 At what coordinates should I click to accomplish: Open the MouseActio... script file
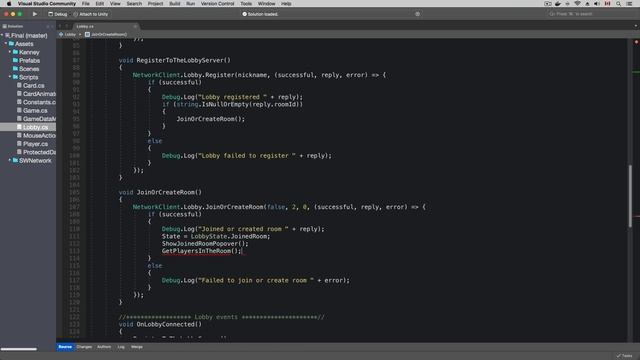point(39,136)
